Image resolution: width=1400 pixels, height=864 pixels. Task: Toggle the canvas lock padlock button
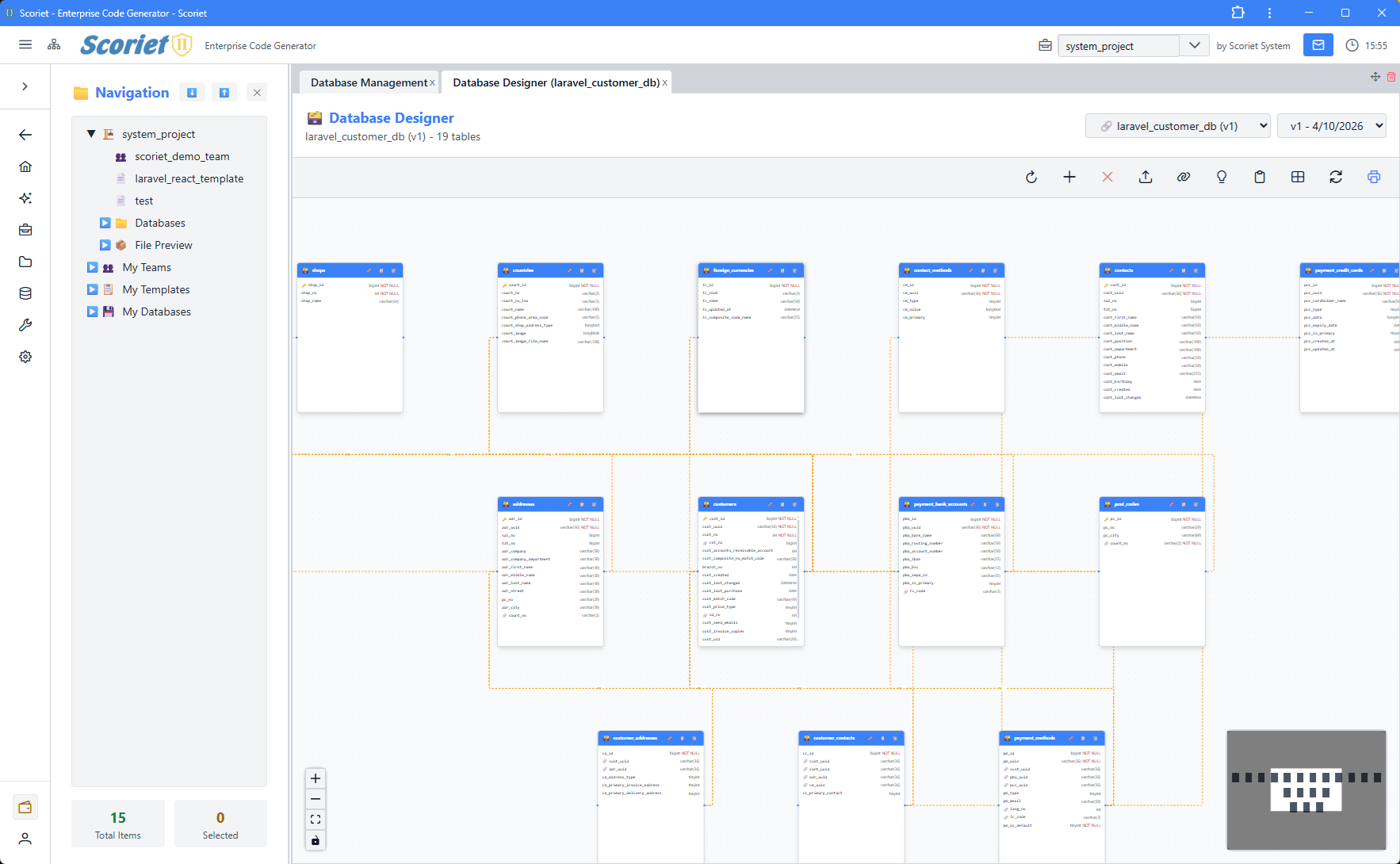click(x=315, y=840)
